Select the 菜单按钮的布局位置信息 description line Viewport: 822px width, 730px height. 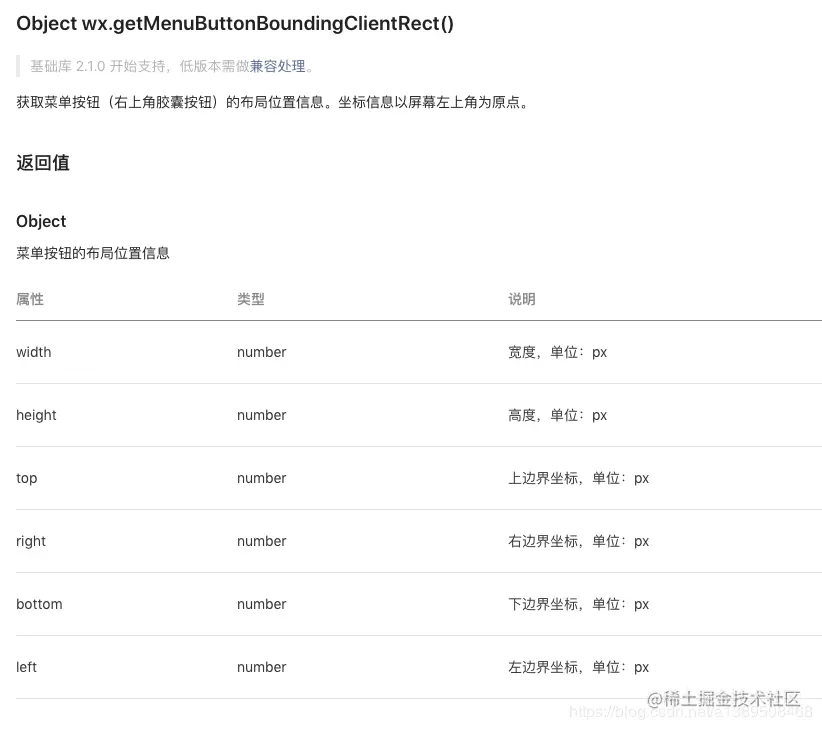point(92,253)
